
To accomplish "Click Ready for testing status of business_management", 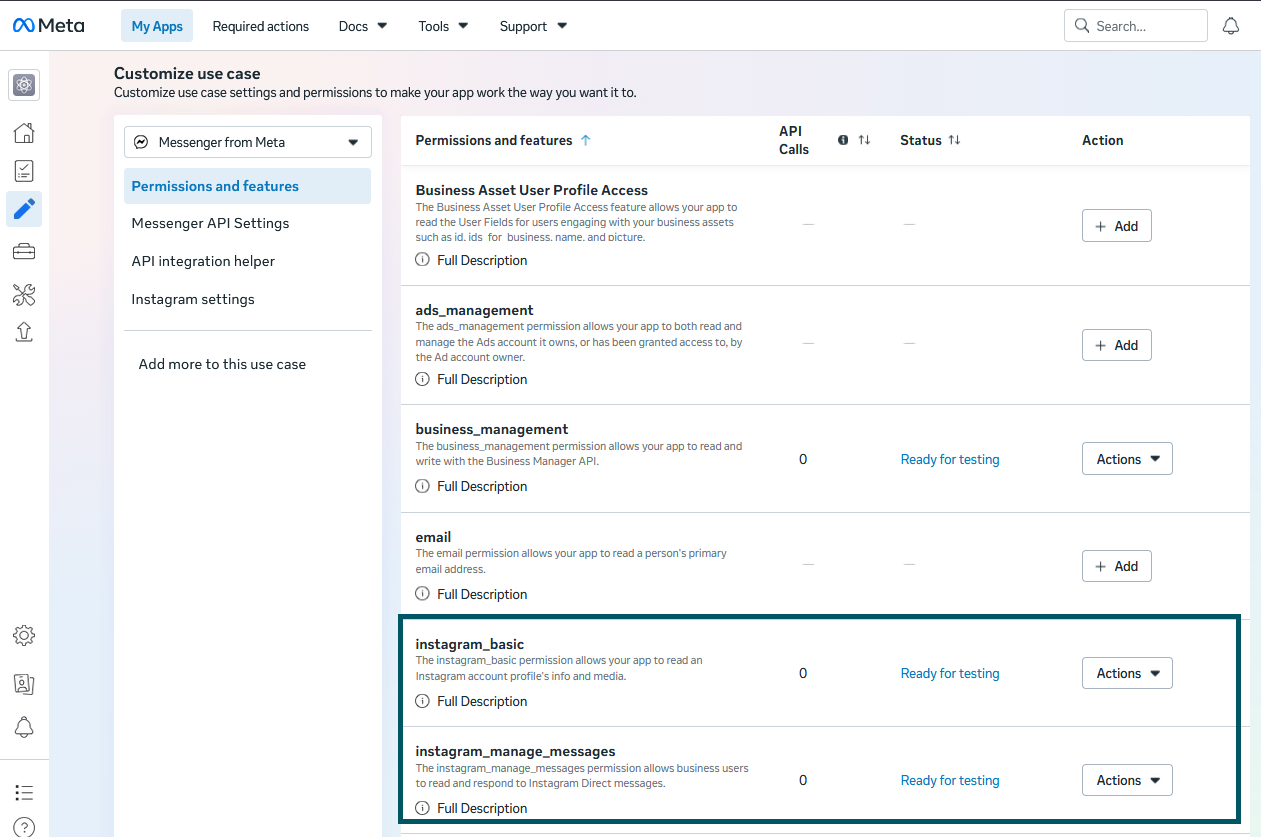I will 950,459.
